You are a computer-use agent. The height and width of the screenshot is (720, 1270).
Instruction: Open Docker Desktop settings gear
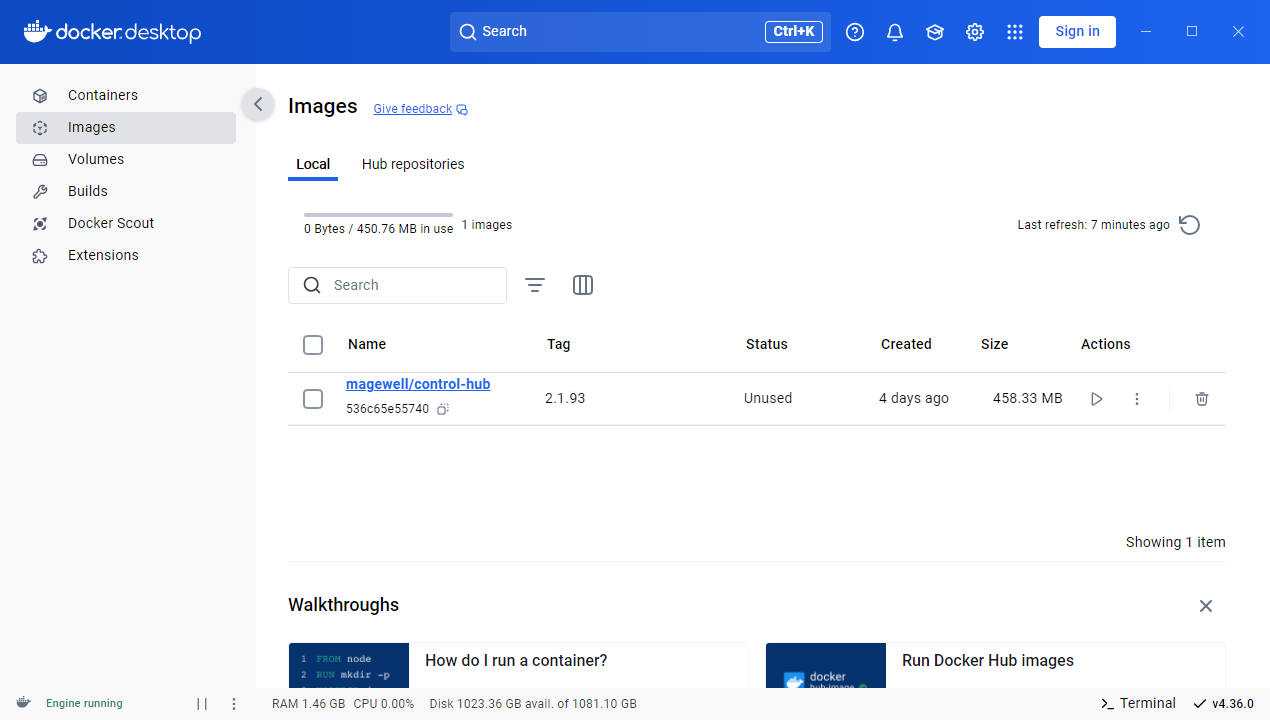(975, 32)
